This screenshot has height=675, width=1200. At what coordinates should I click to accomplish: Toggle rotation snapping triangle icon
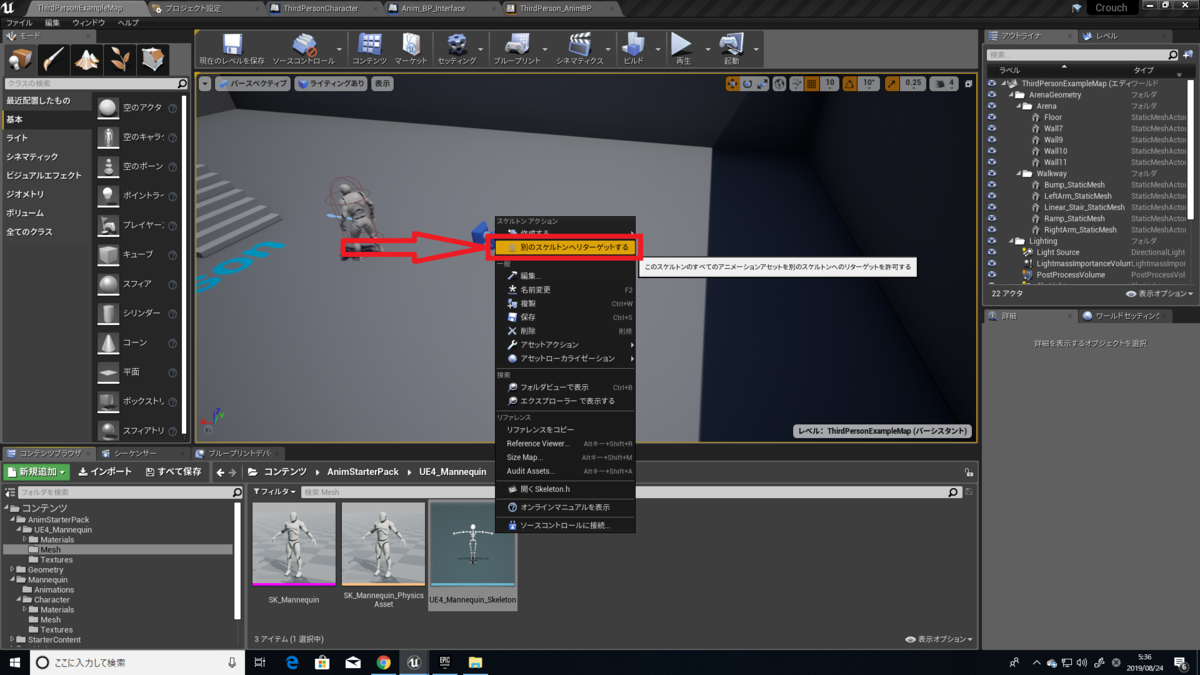849,84
